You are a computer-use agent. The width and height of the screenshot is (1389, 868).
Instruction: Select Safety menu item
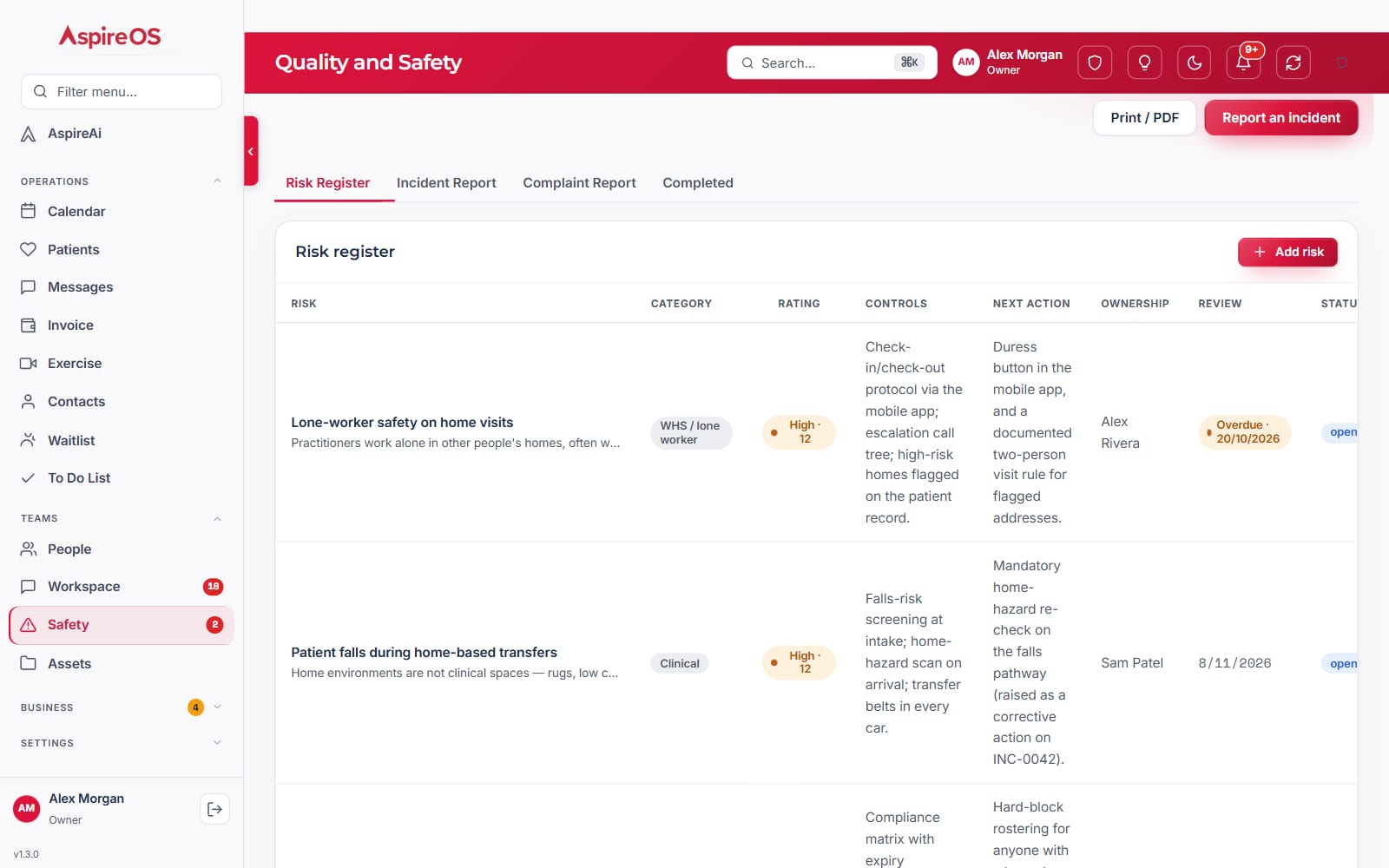click(x=122, y=625)
